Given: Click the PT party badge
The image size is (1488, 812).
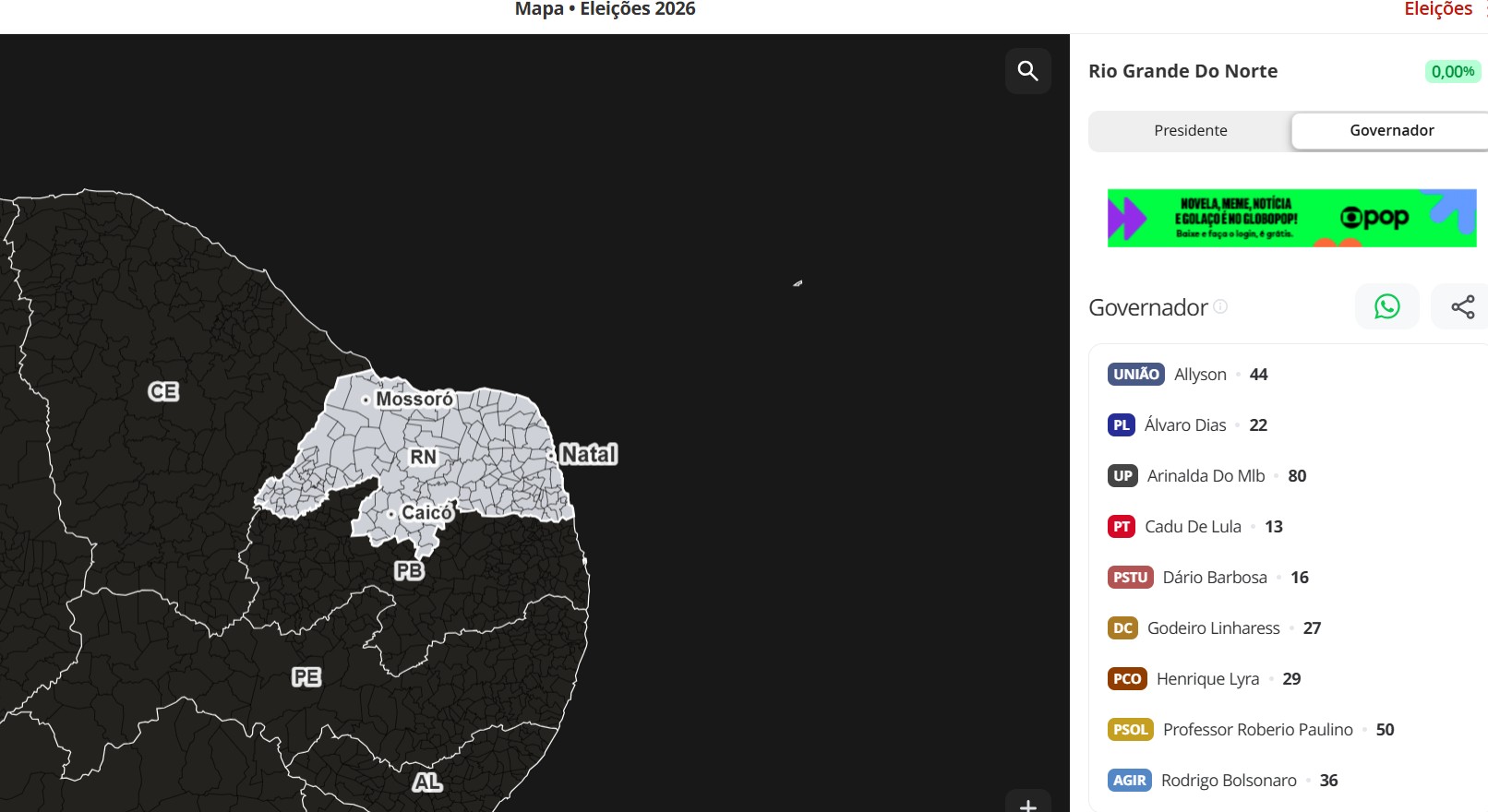Looking at the screenshot, I should (x=1121, y=526).
